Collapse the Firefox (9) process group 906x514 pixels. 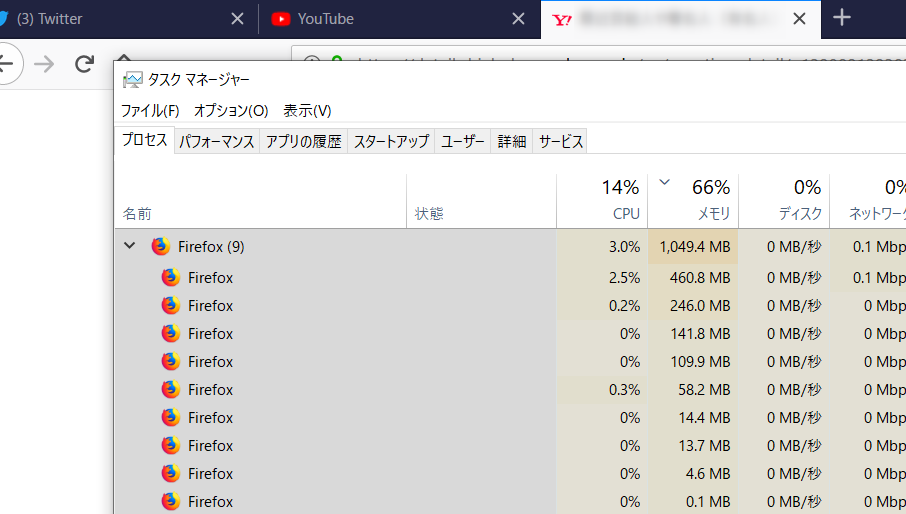click(130, 245)
